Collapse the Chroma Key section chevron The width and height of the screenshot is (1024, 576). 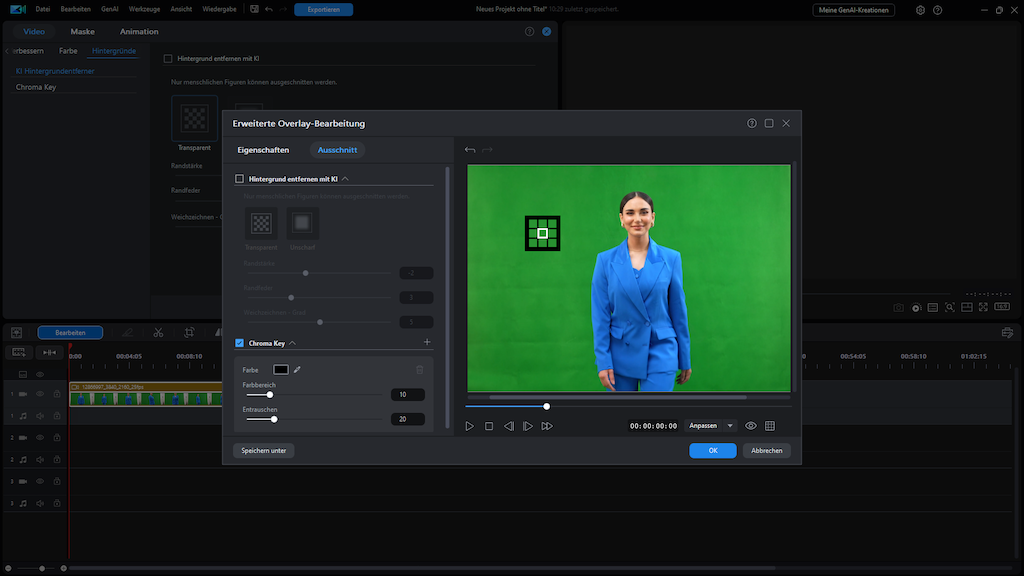(x=292, y=343)
